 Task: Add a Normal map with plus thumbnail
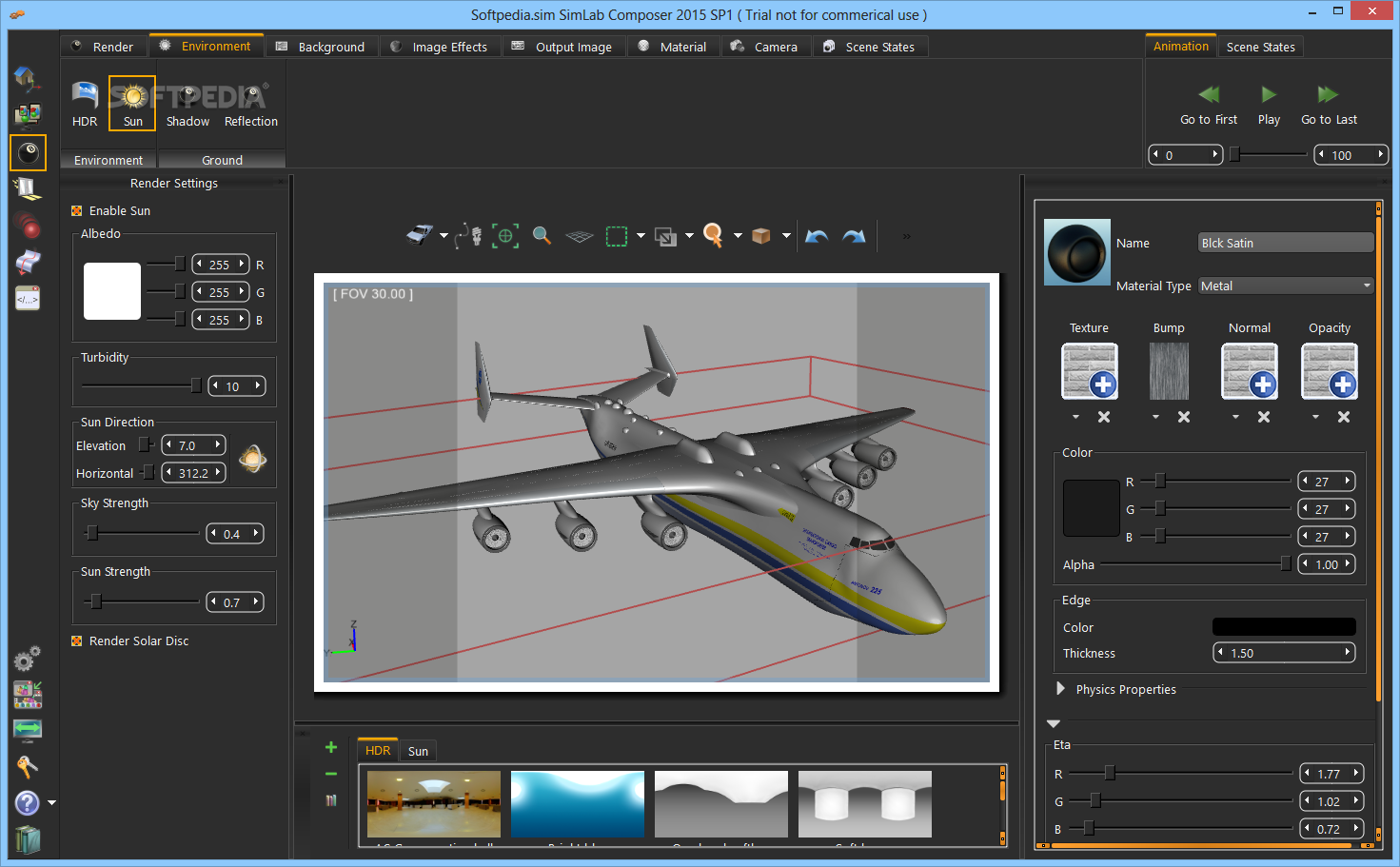coord(1249,371)
